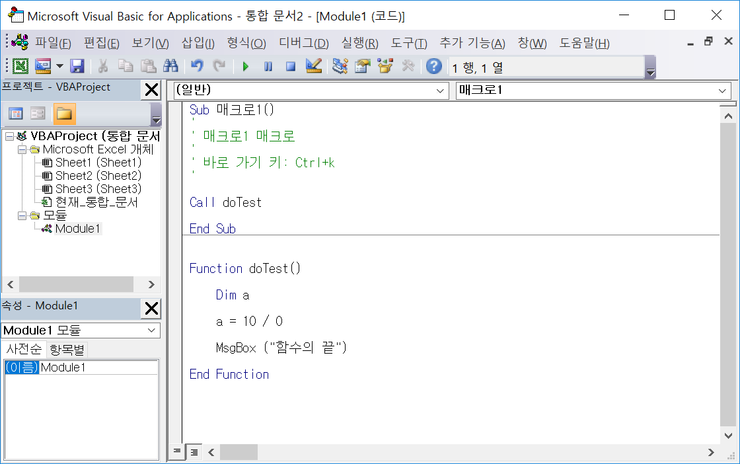Click the Reset stop square icon
The height and width of the screenshot is (464, 740).
tap(290, 66)
